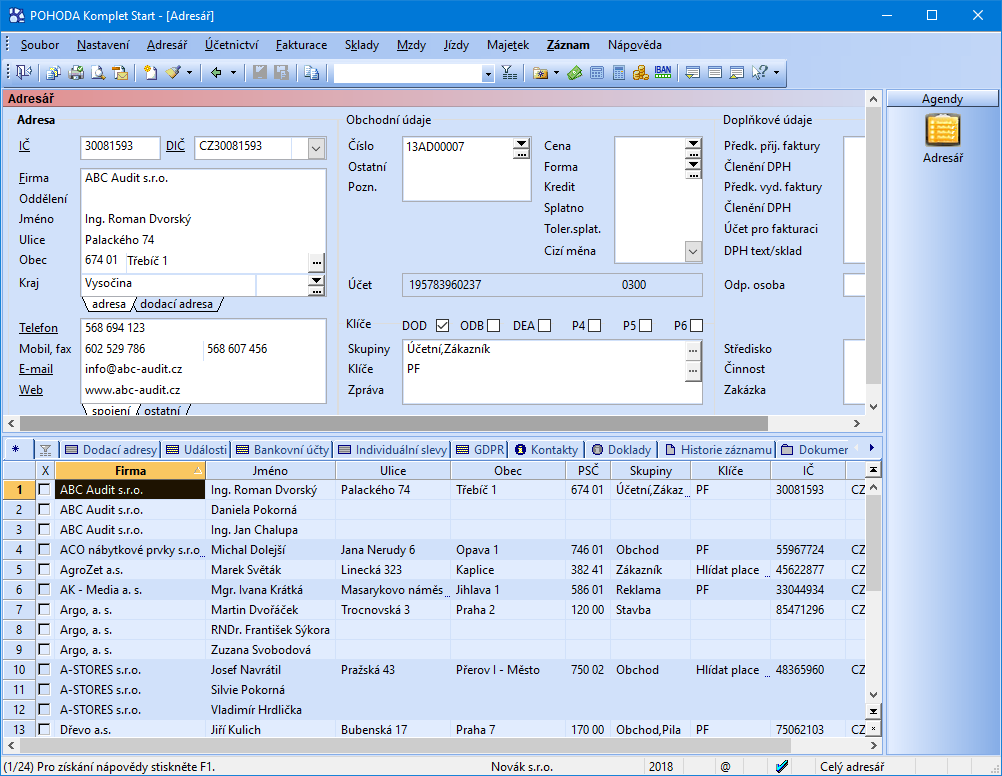The width and height of the screenshot is (1002, 776).
Task: Tick the P5 checkbox
Action: (645, 326)
